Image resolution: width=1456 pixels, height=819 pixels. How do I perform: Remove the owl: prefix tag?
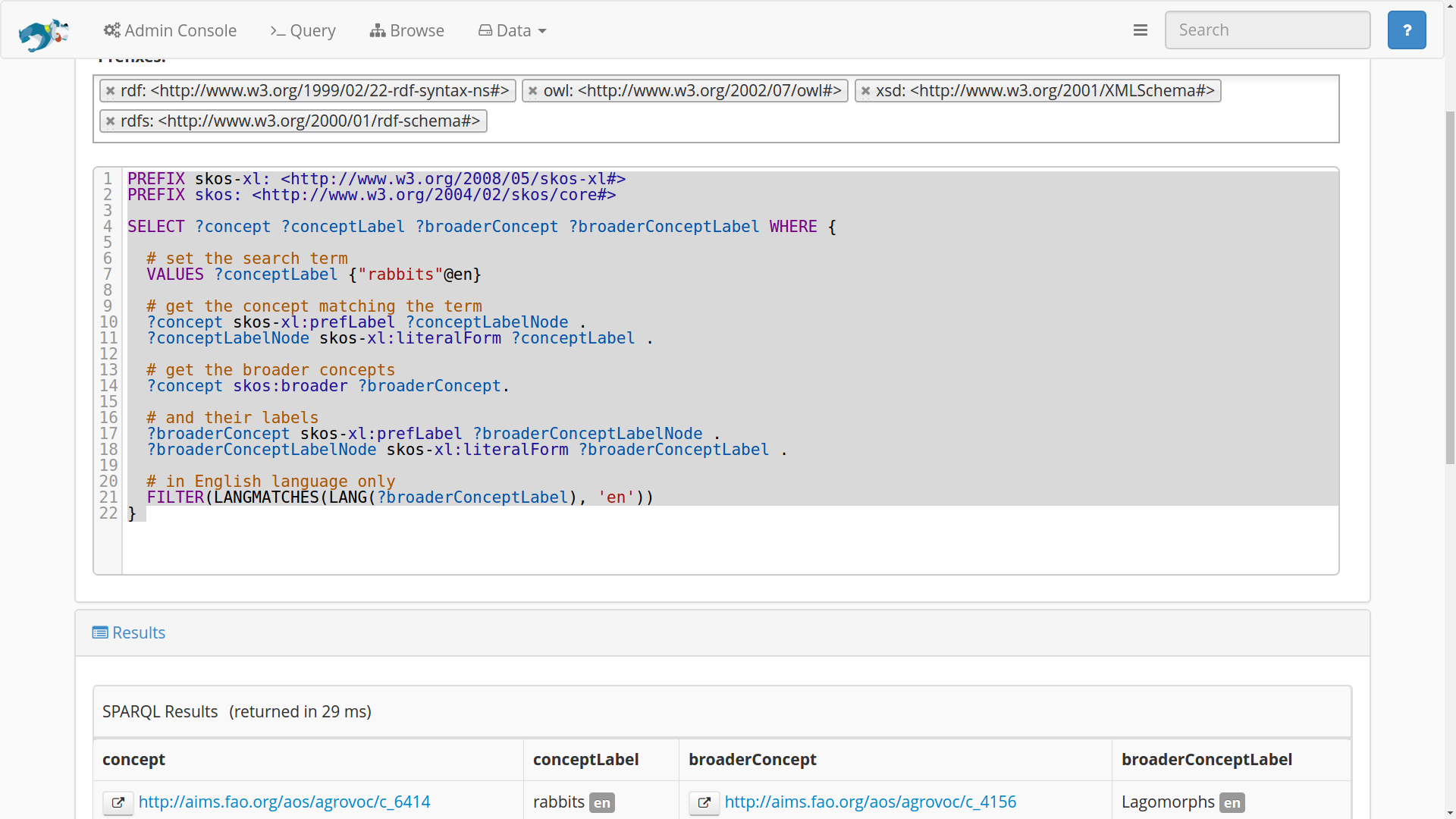(x=533, y=91)
